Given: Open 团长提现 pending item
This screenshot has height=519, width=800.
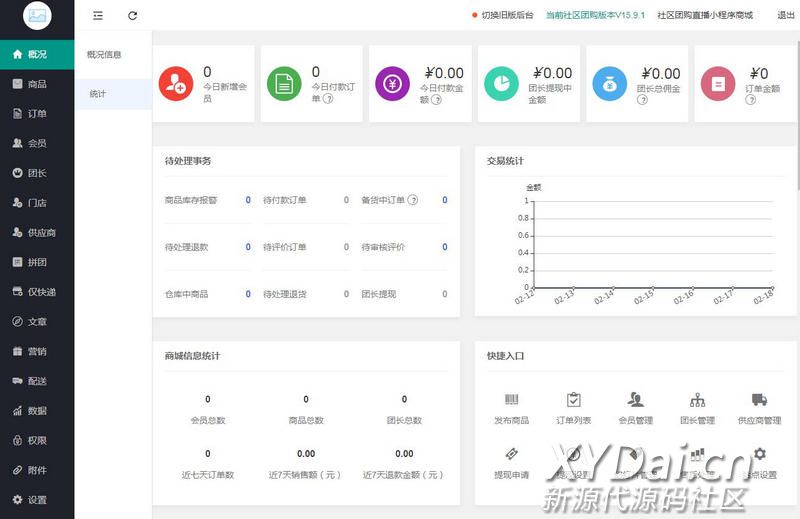Looking at the screenshot, I should tap(404, 294).
